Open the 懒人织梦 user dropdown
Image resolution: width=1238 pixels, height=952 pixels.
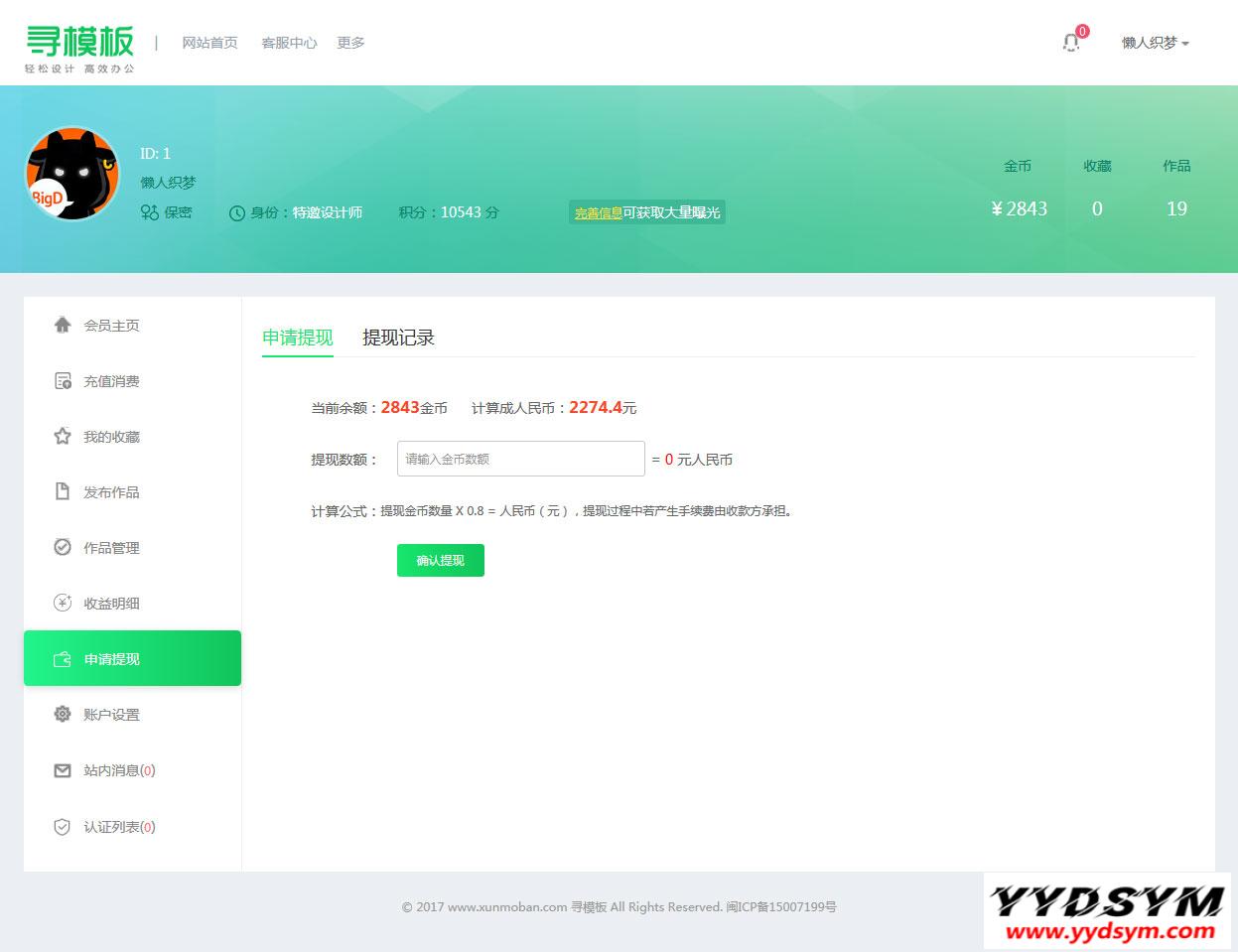(1155, 43)
